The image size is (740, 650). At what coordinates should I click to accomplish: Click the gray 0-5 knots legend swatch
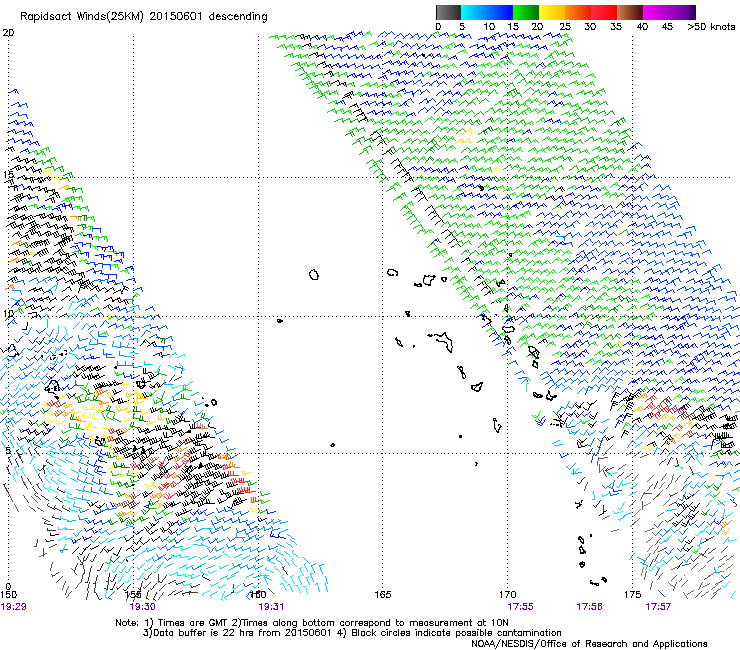click(x=448, y=12)
